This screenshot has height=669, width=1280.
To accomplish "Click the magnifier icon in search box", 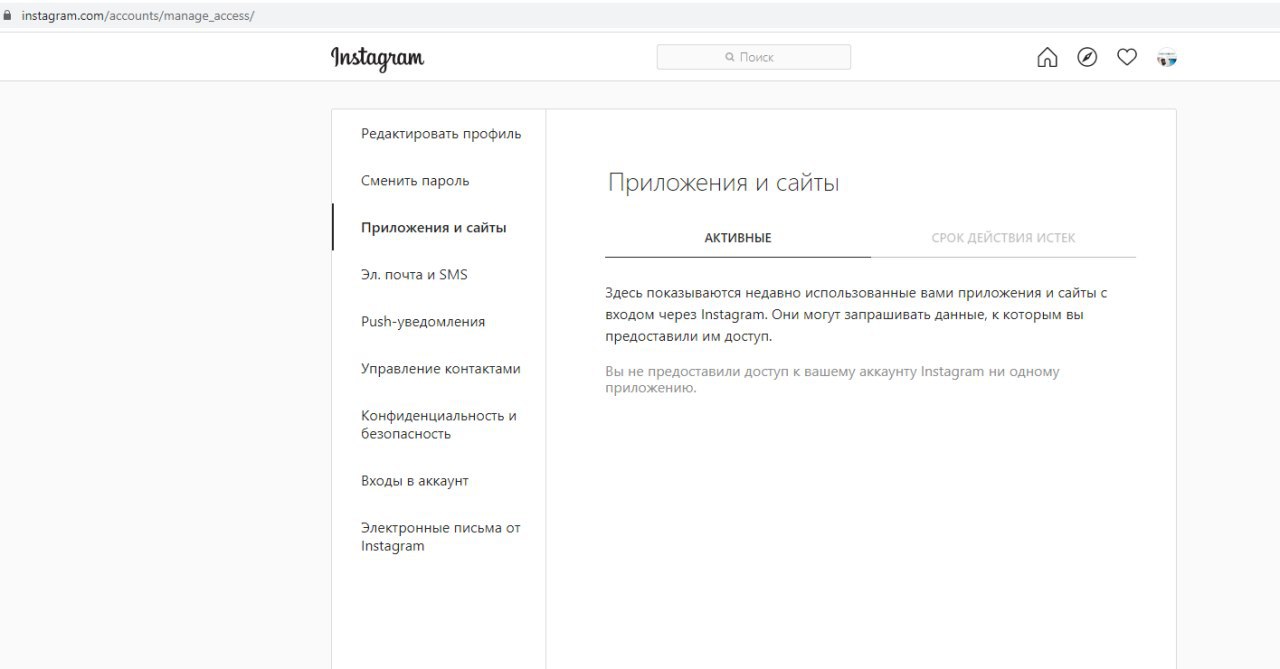I will [x=730, y=58].
